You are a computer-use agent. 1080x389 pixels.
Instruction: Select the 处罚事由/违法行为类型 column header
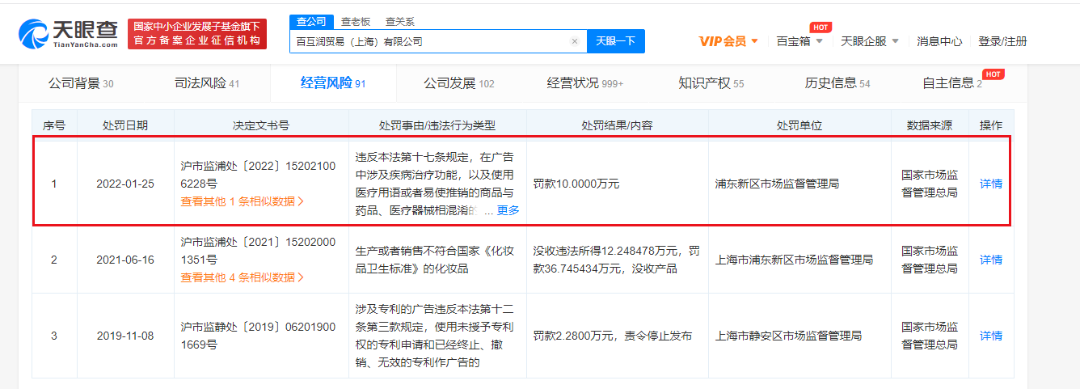click(x=437, y=125)
